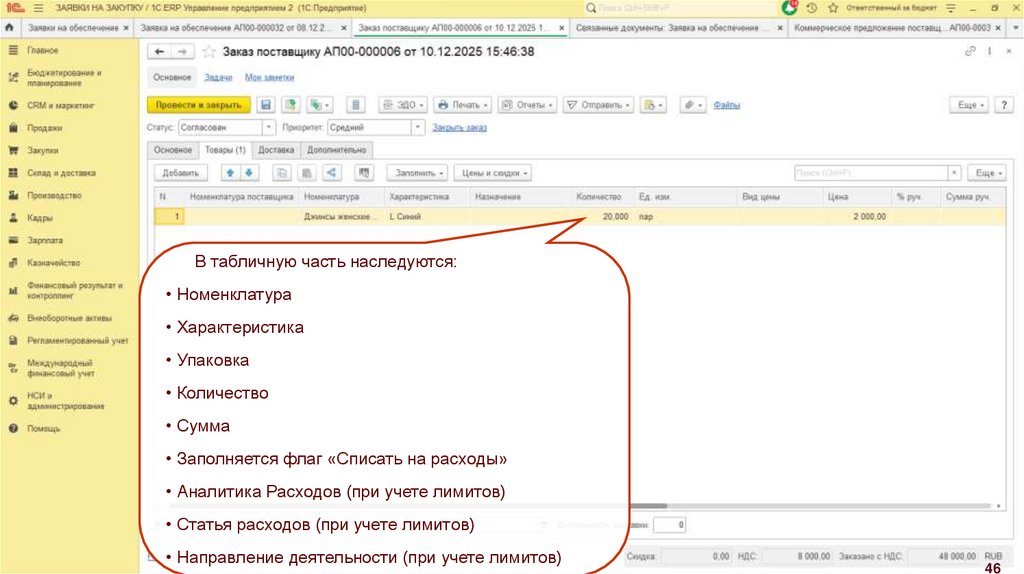Image resolution: width=1024 pixels, height=574 pixels.
Task: Open Закупки section in sidebar
Action: (x=43, y=150)
